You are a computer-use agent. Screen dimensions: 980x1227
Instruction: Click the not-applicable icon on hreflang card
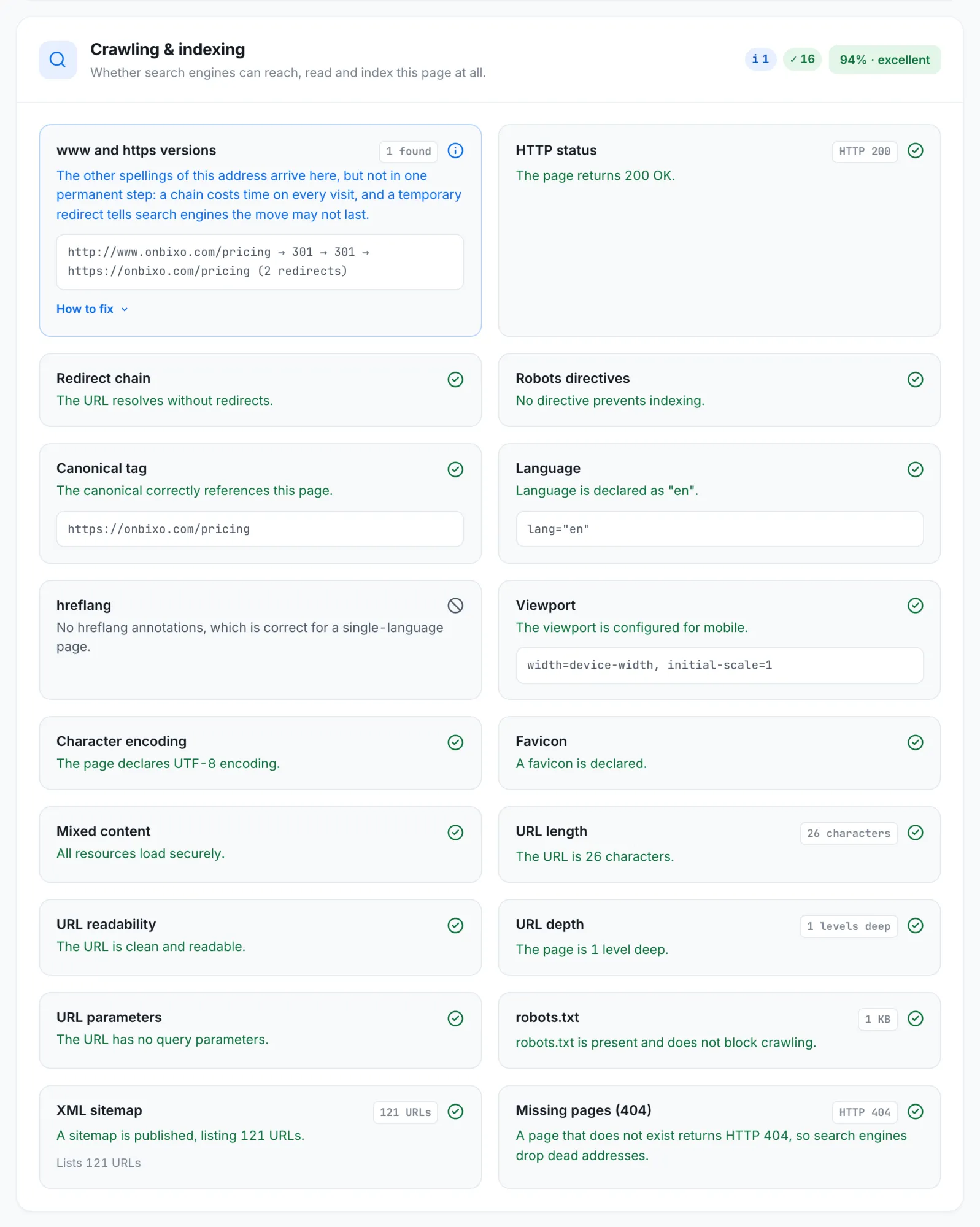[x=455, y=606]
